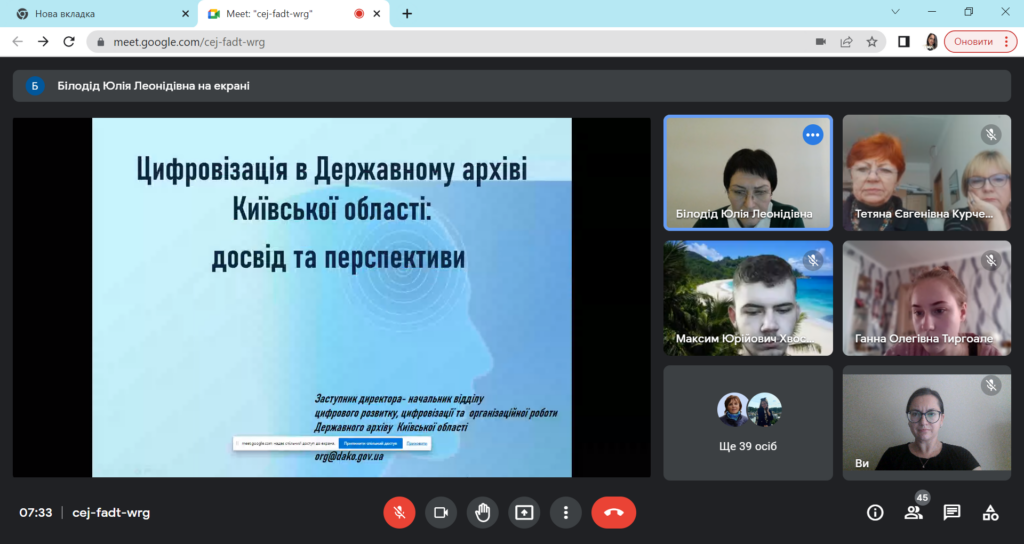Unmute the microphone in the call controls
Image resolution: width=1024 pixels, height=544 pixels.
(399, 512)
